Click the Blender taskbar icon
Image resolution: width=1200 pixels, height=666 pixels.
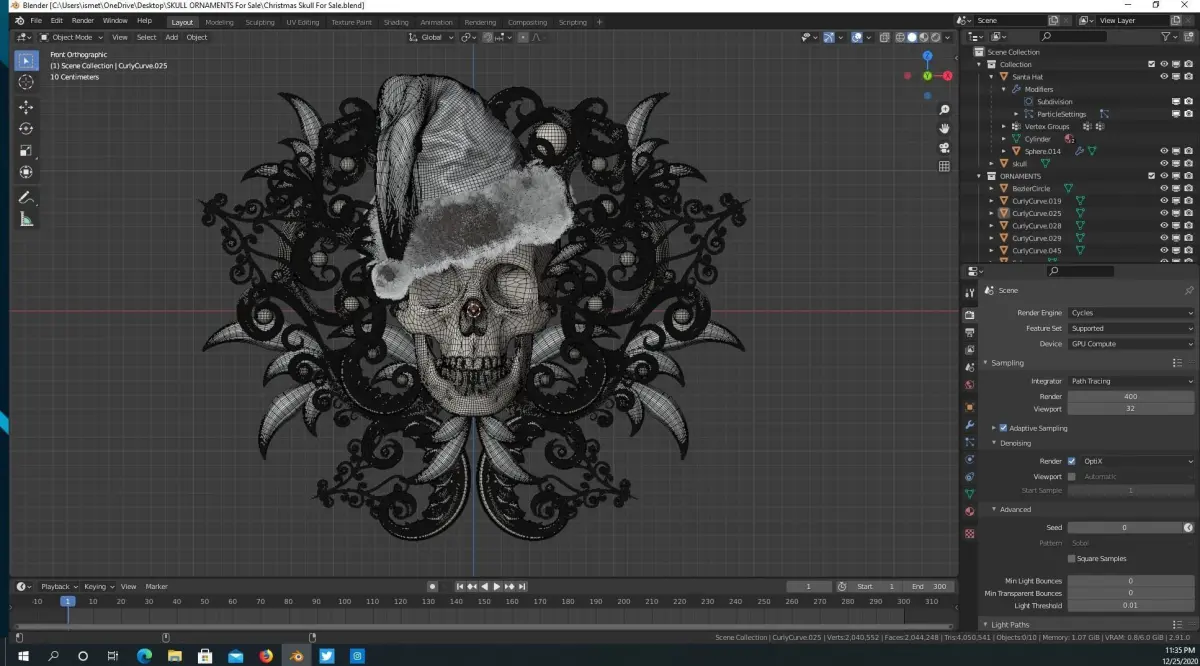point(296,656)
